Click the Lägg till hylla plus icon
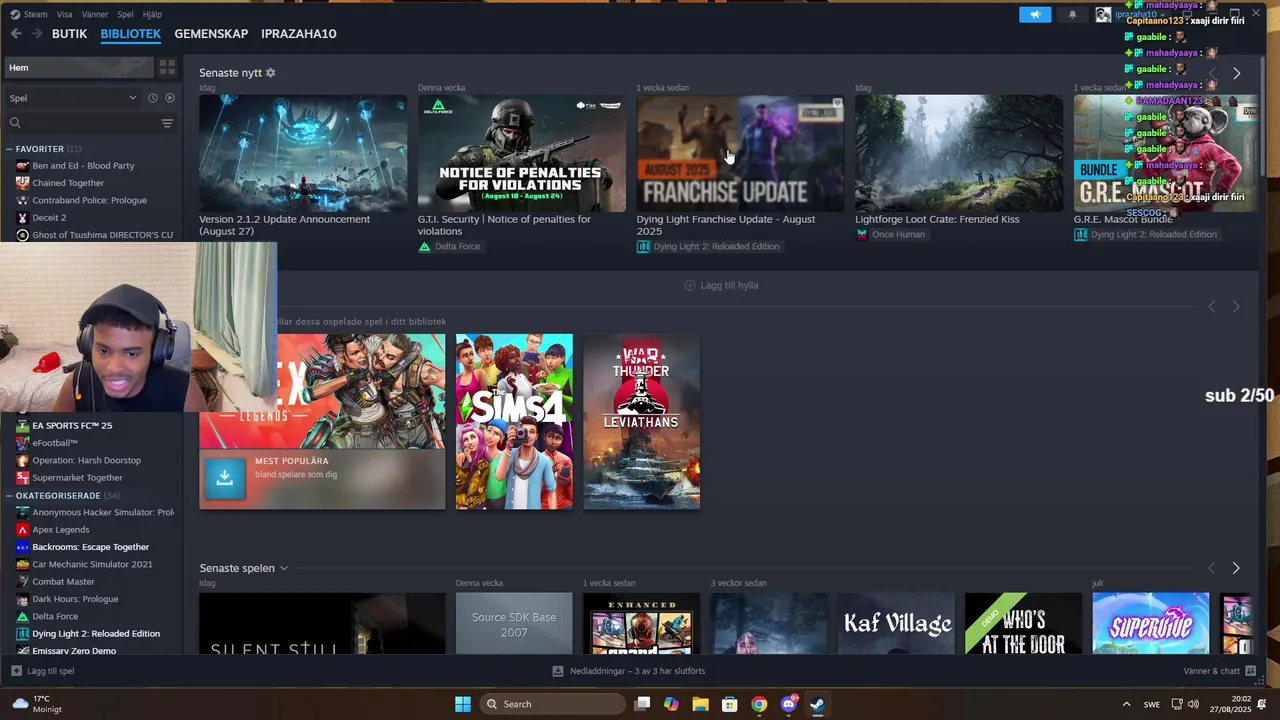 tap(689, 285)
